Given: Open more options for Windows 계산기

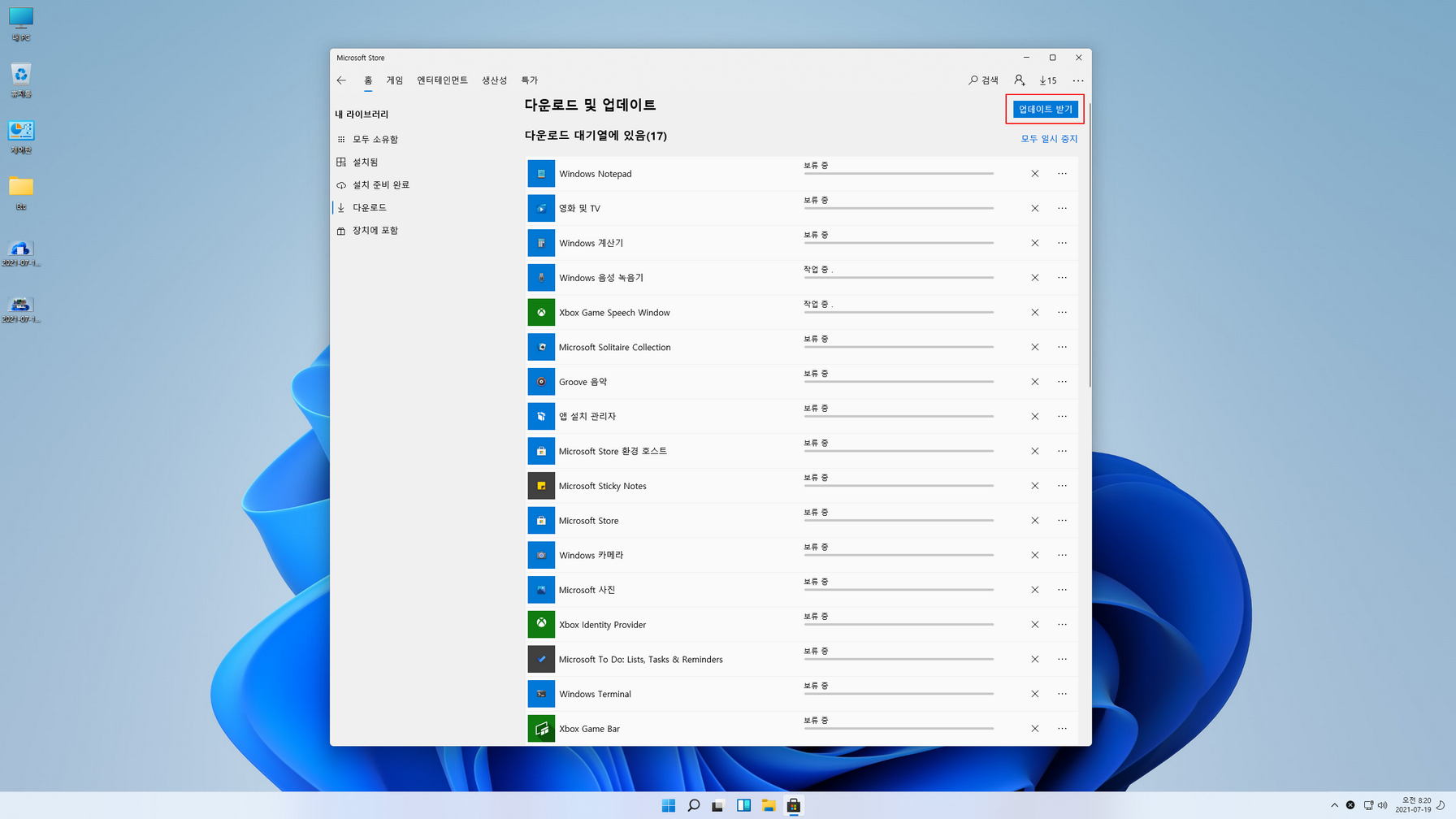Looking at the screenshot, I should pos(1063,243).
